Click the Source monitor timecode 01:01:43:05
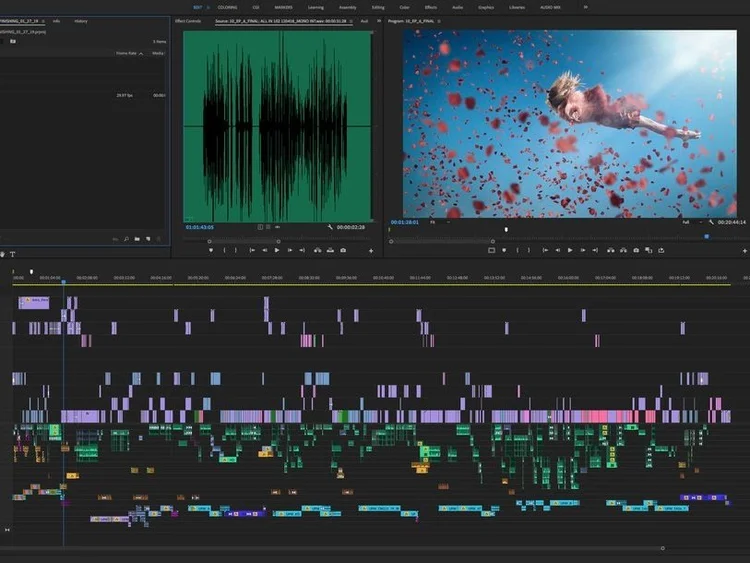The width and height of the screenshot is (750, 563). coord(200,227)
